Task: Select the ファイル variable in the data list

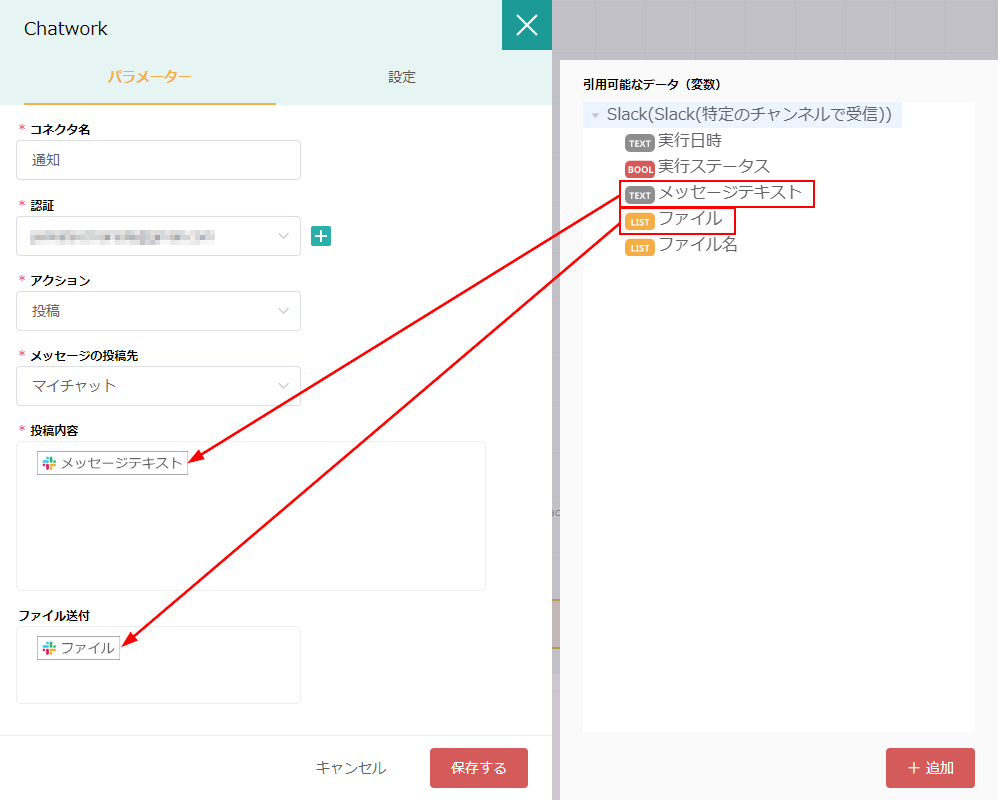Action: point(690,219)
